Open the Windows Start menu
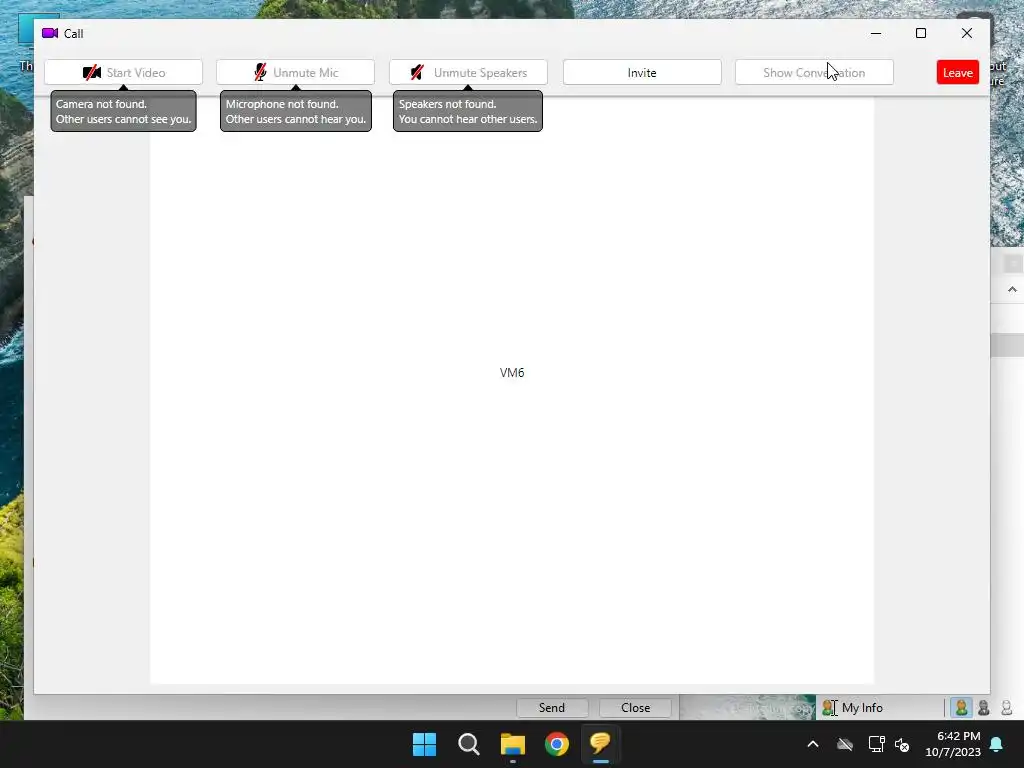 click(x=424, y=744)
